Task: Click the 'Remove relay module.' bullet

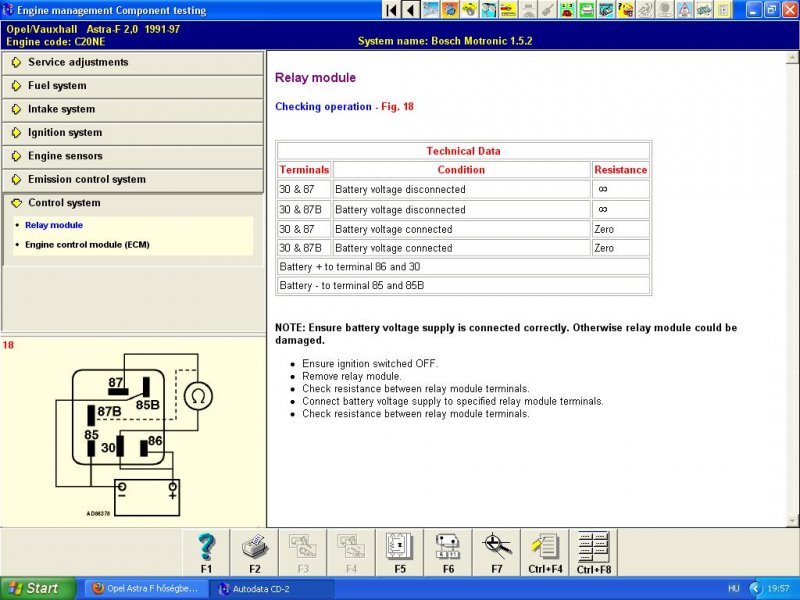Action: pos(352,377)
